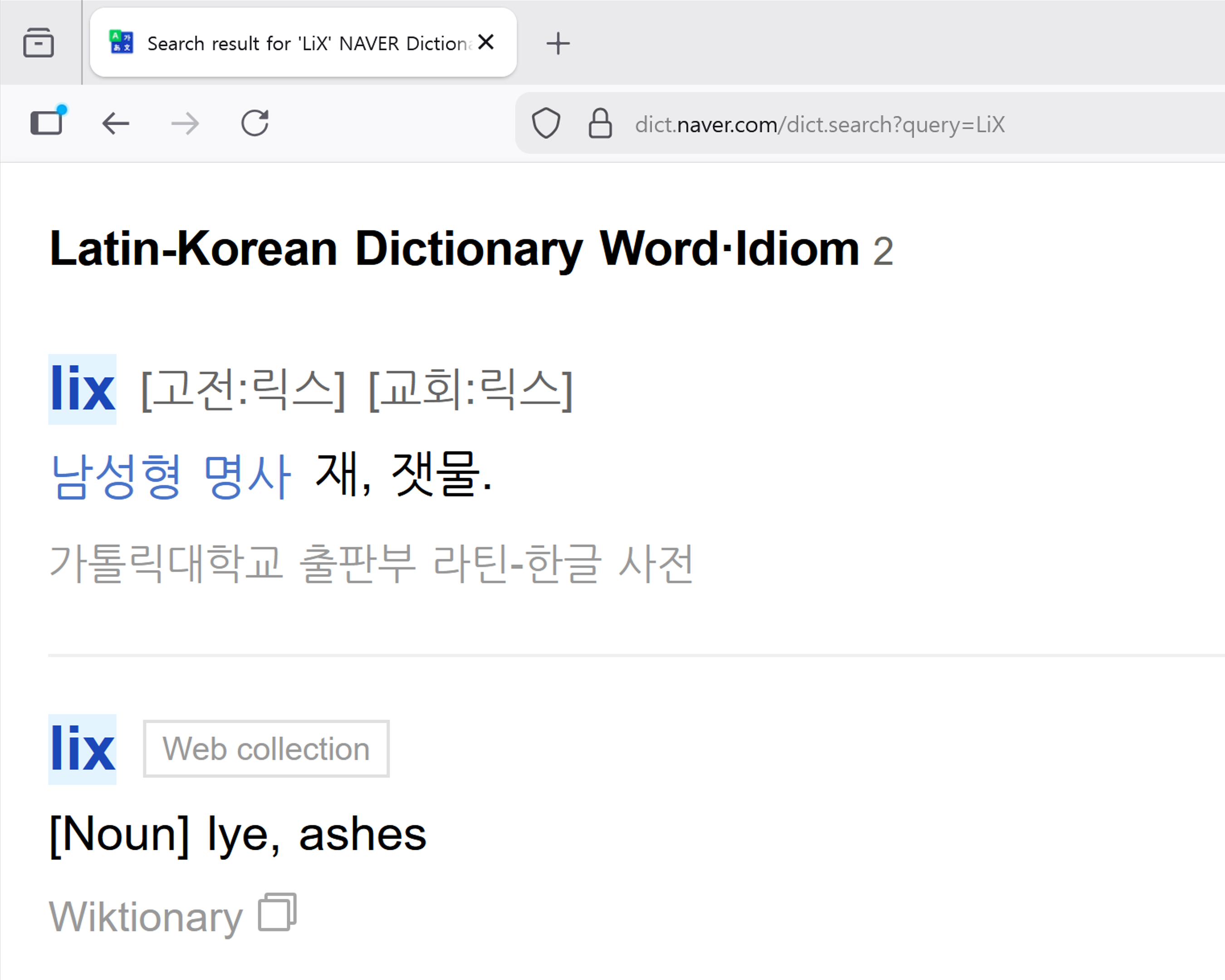Image resolution: width=1225 pixels, height=980 pixels.
Task: Click the 가톨릭대학교 출판부 라틴-한글 사전 source
Action: point(371,563)
